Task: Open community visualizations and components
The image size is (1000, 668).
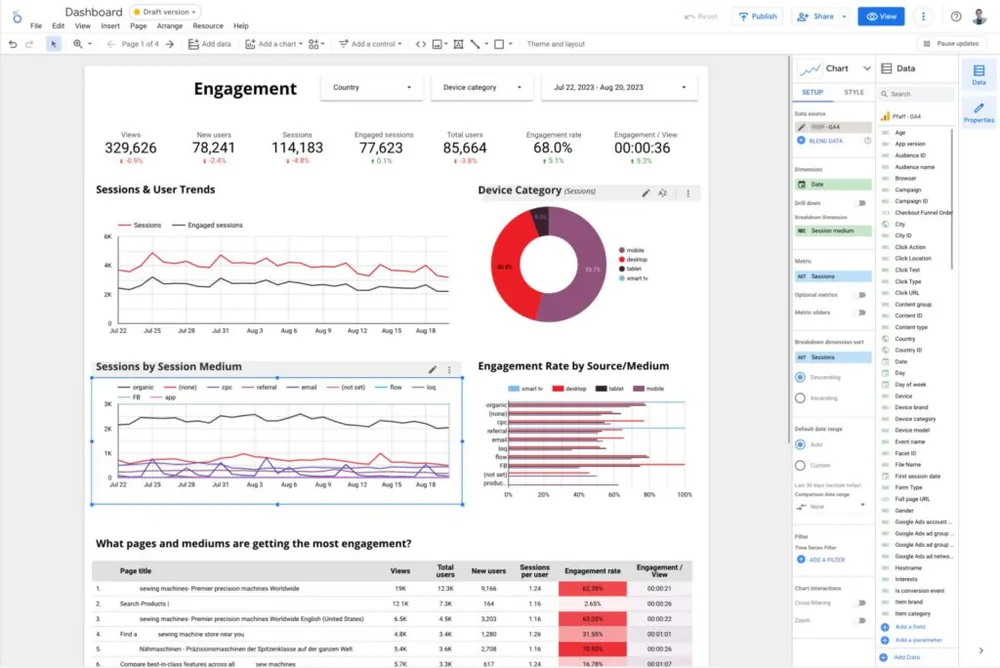Action: tap(316, 44)
